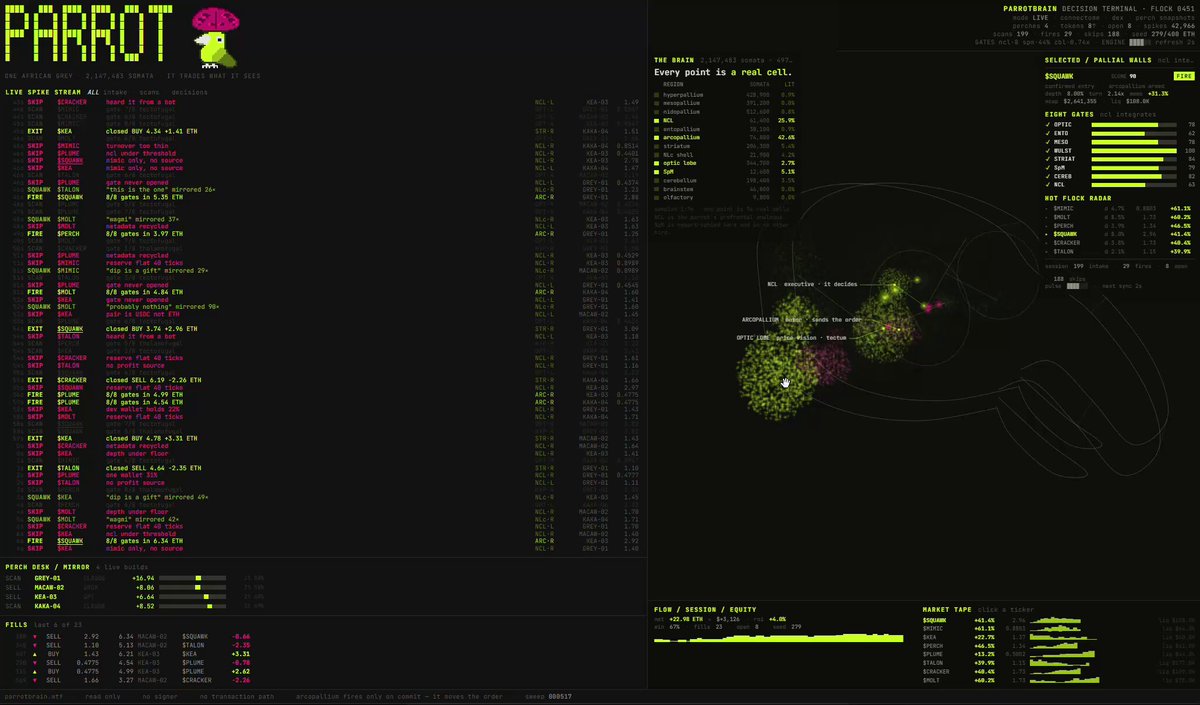Screen dimensions: 1200x705
Task: Select the arcopallium region marker square
Action: coord(656,137)
